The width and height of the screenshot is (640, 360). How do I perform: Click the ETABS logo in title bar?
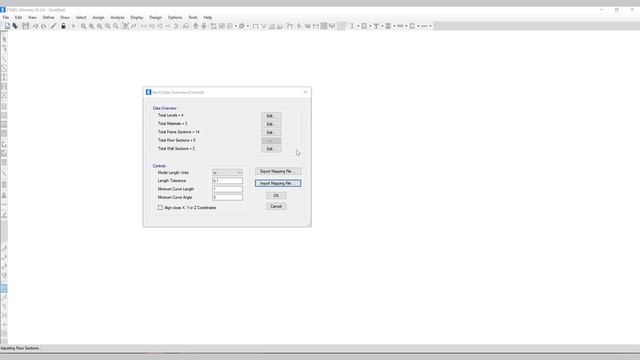(x=3, y=10)
